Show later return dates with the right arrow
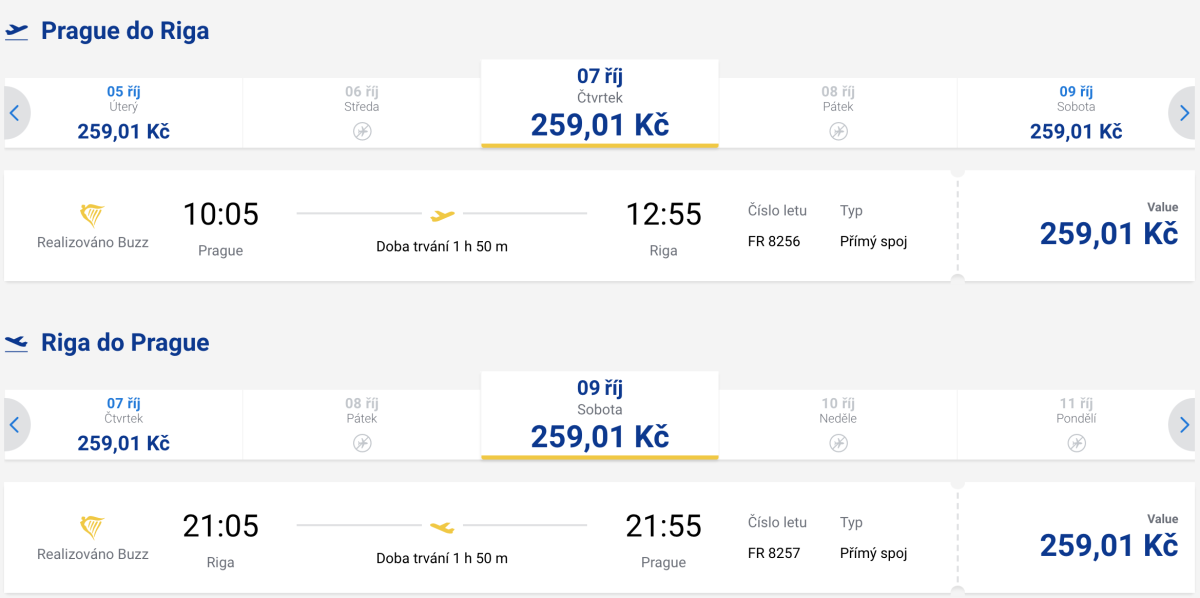 click(1184, 425)
